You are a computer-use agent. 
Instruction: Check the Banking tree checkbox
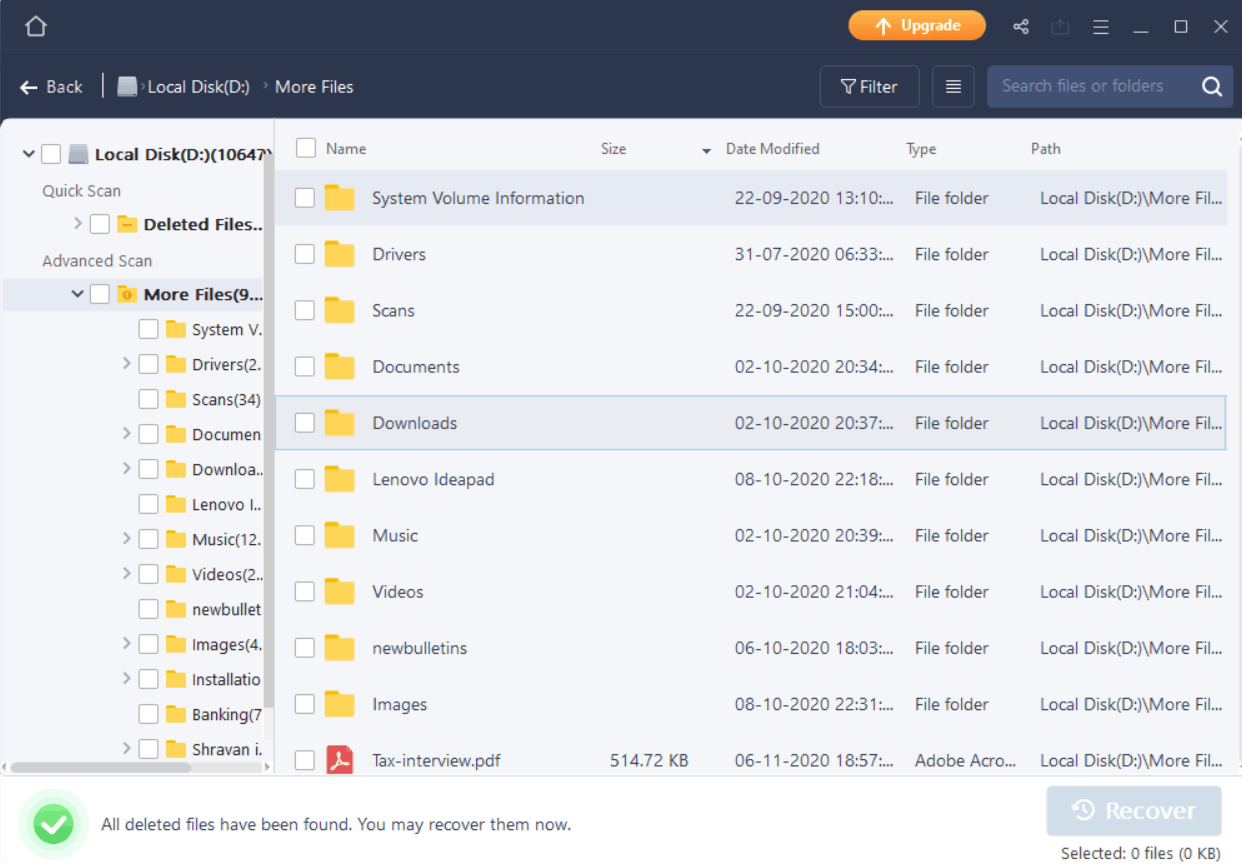tap(148, 714)
